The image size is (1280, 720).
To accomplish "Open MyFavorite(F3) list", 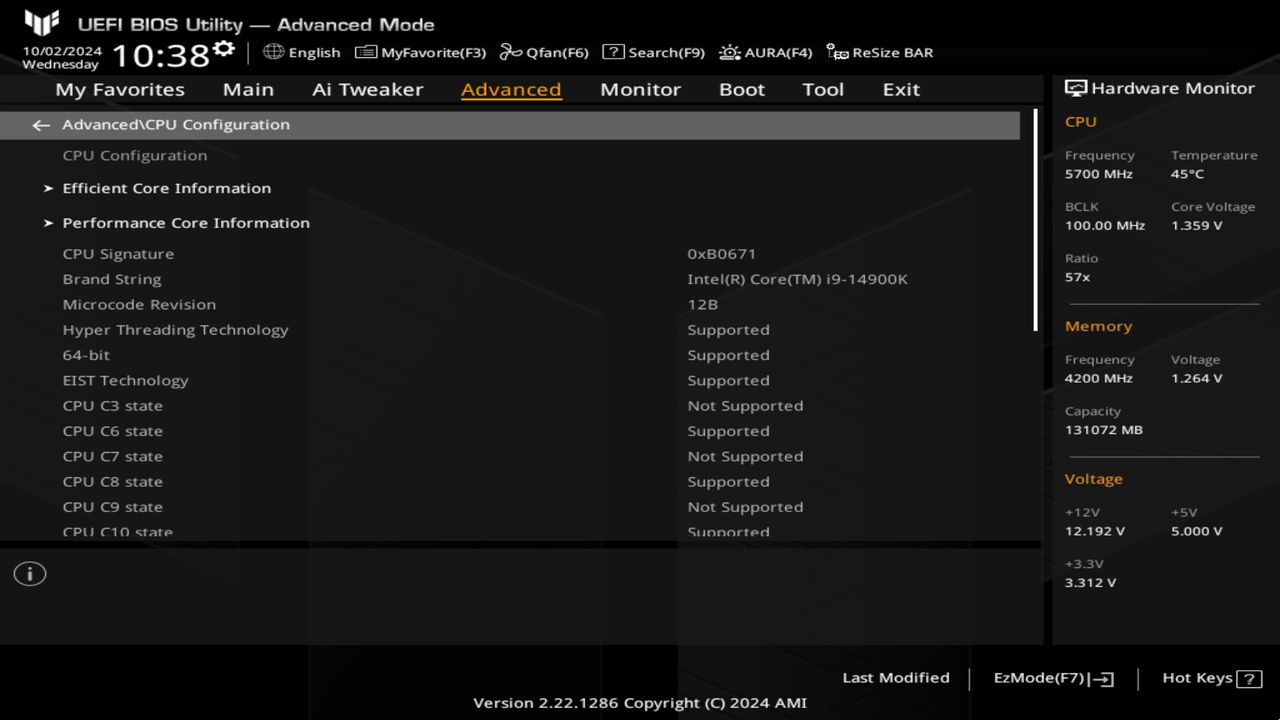I will tap(420, 52).
